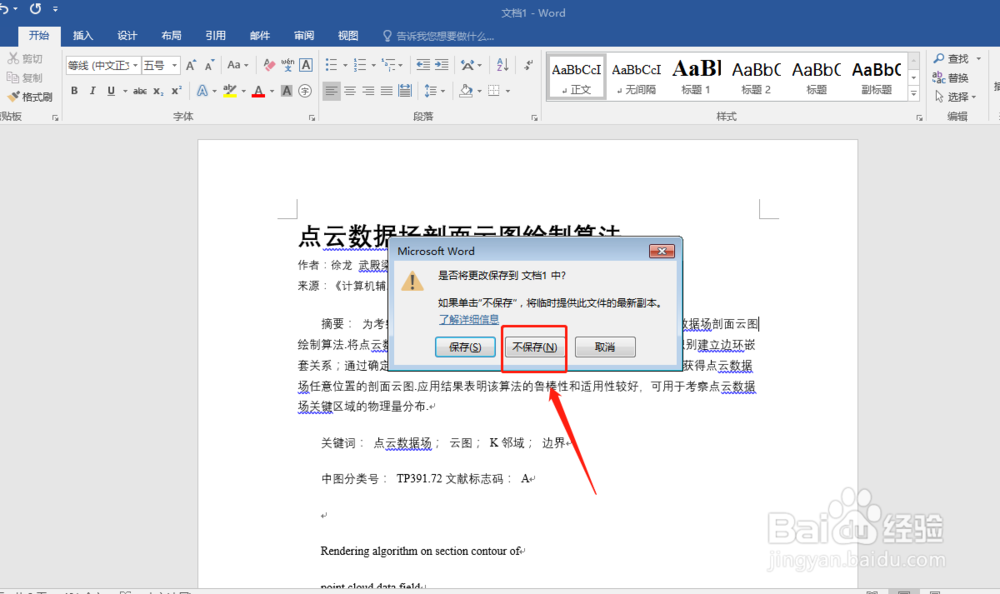
Task: Switch to the 审阅 (Review) tab
Action: (x=304, y=36)
